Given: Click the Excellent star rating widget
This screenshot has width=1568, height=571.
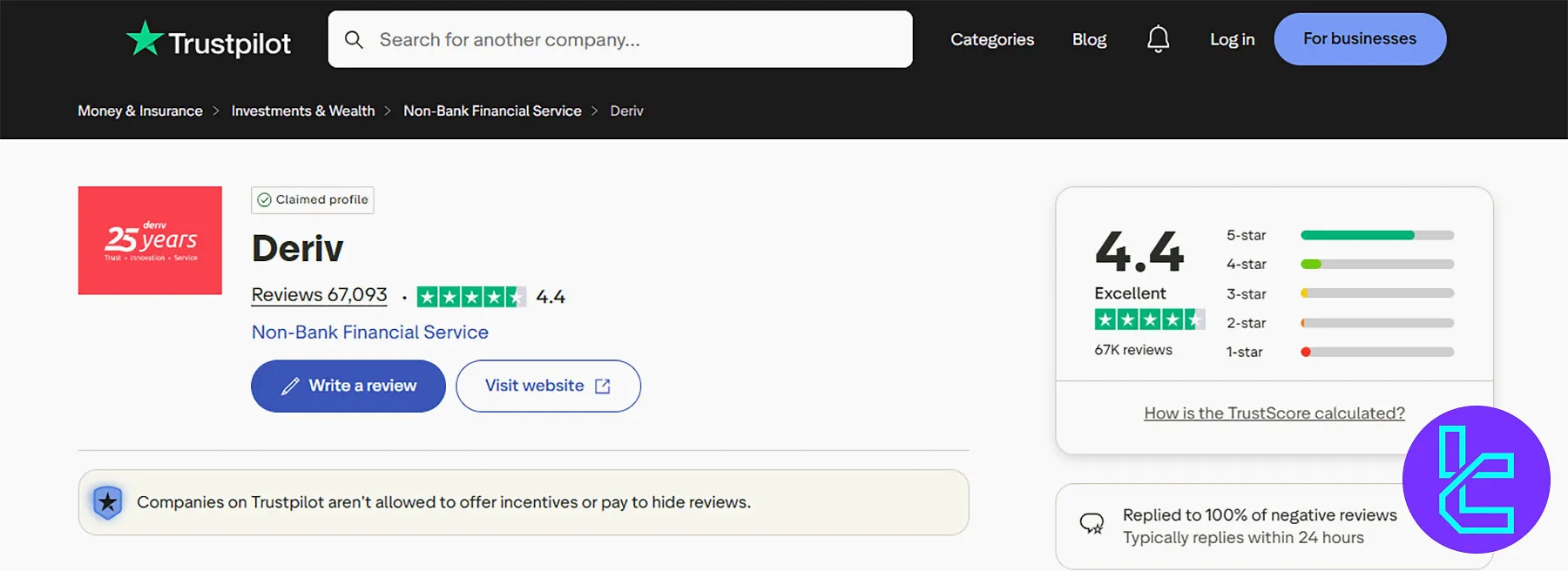Looking at the screenshot, I should [1149, 319].
